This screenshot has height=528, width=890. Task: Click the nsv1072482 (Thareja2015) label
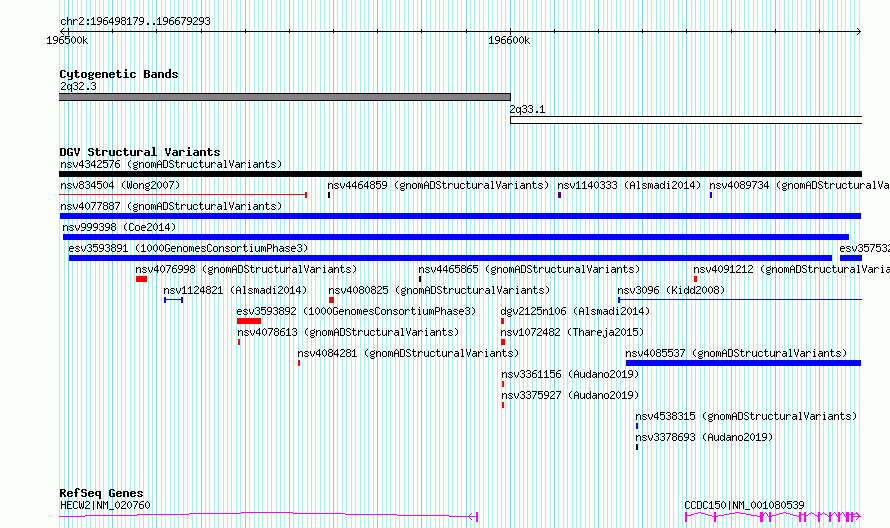tap(572, 332)
